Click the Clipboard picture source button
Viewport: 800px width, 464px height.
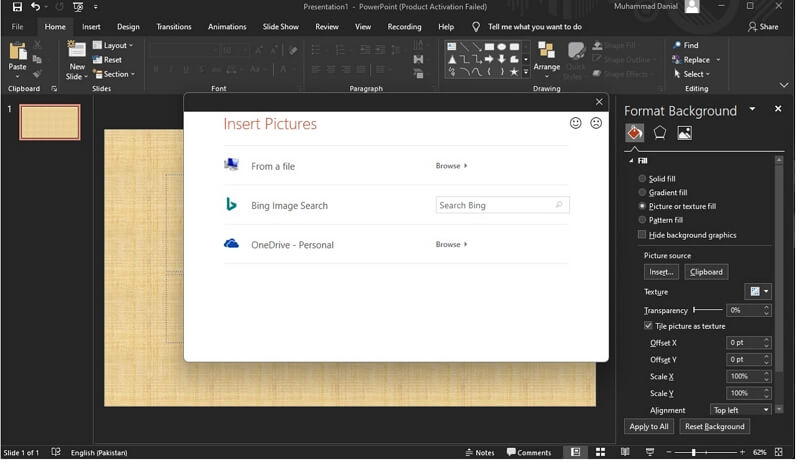tap(706, 272)
